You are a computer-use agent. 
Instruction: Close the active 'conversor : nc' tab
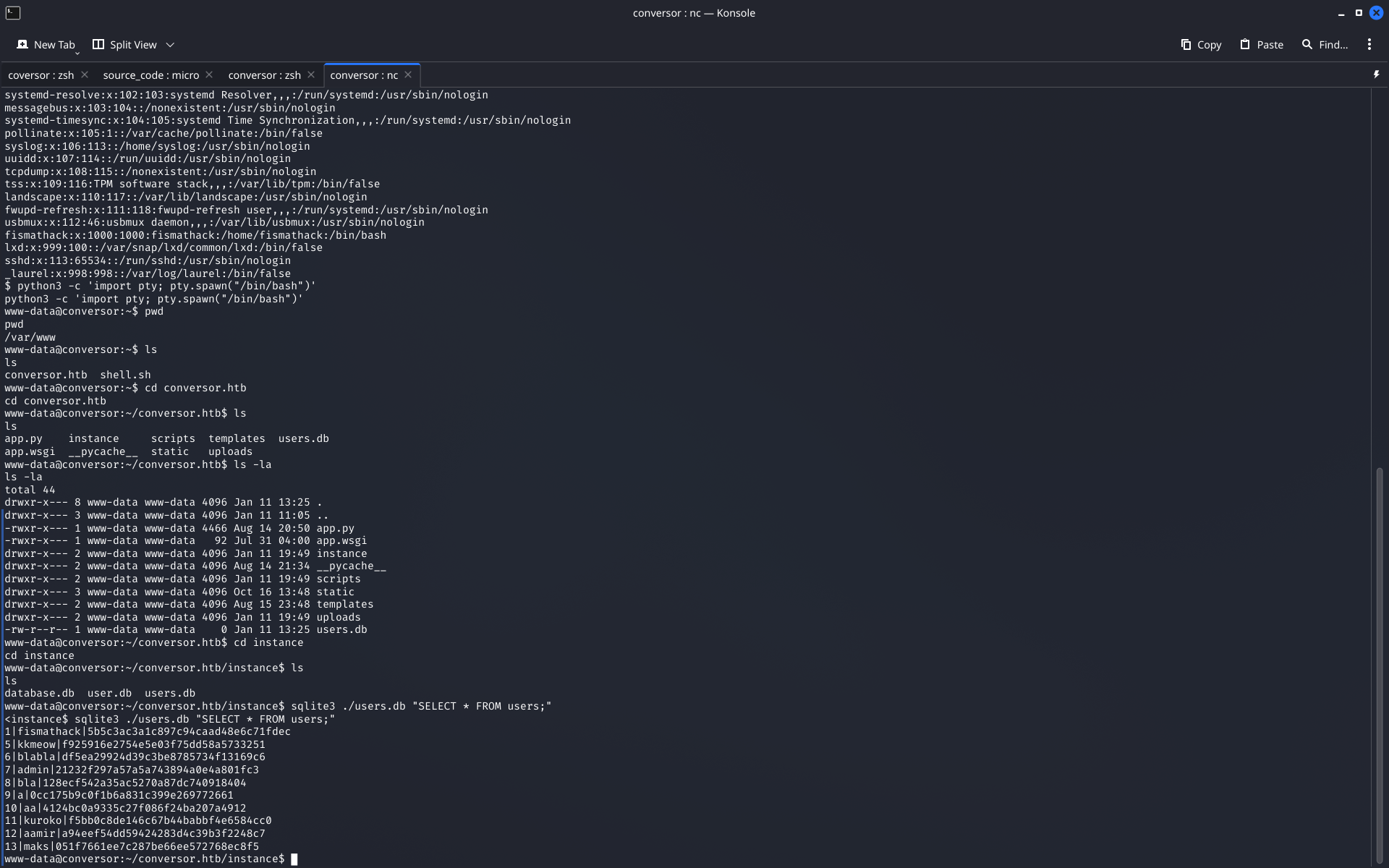(408, 75)
